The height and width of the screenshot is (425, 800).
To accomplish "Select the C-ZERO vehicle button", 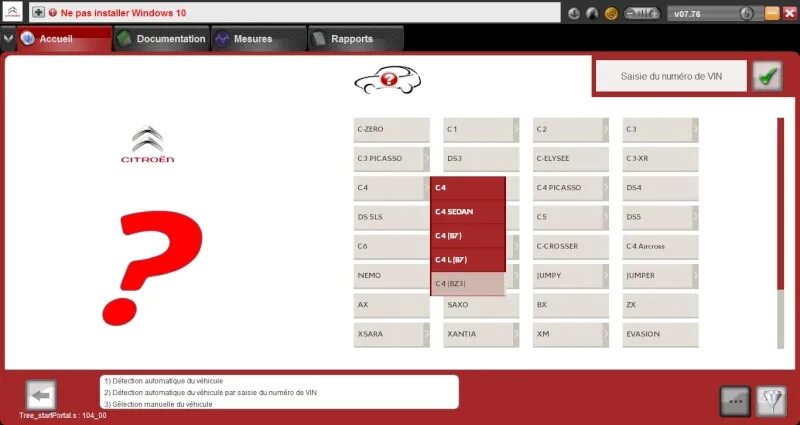I will point(391,130).
